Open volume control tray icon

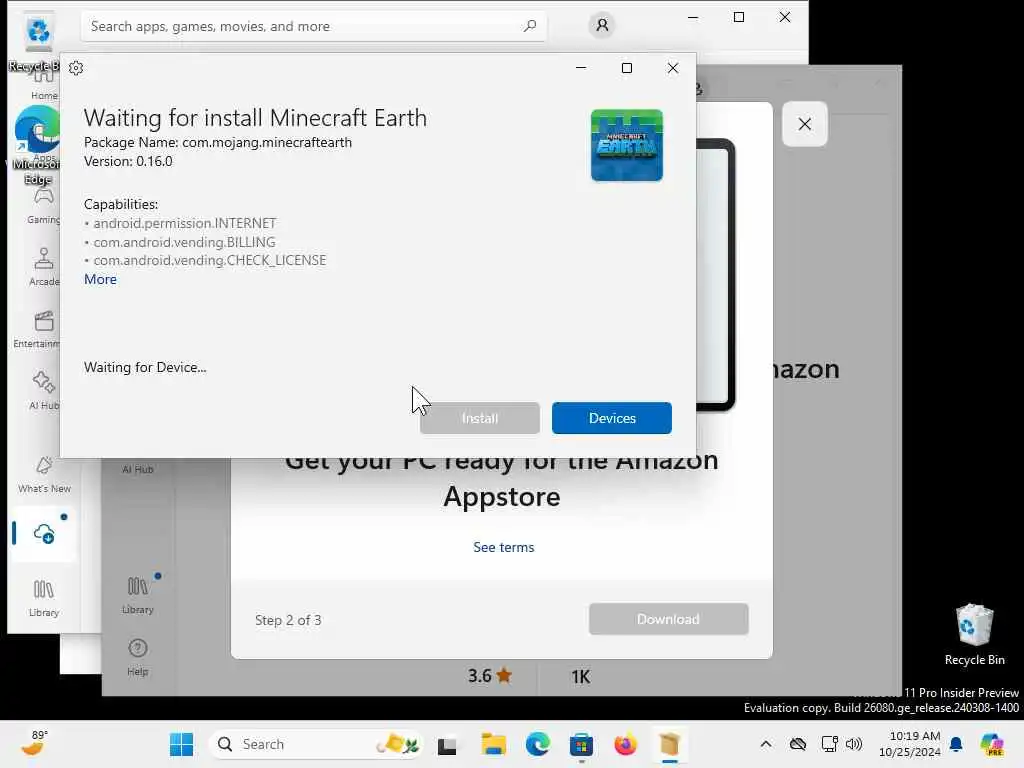click(854, 744)
